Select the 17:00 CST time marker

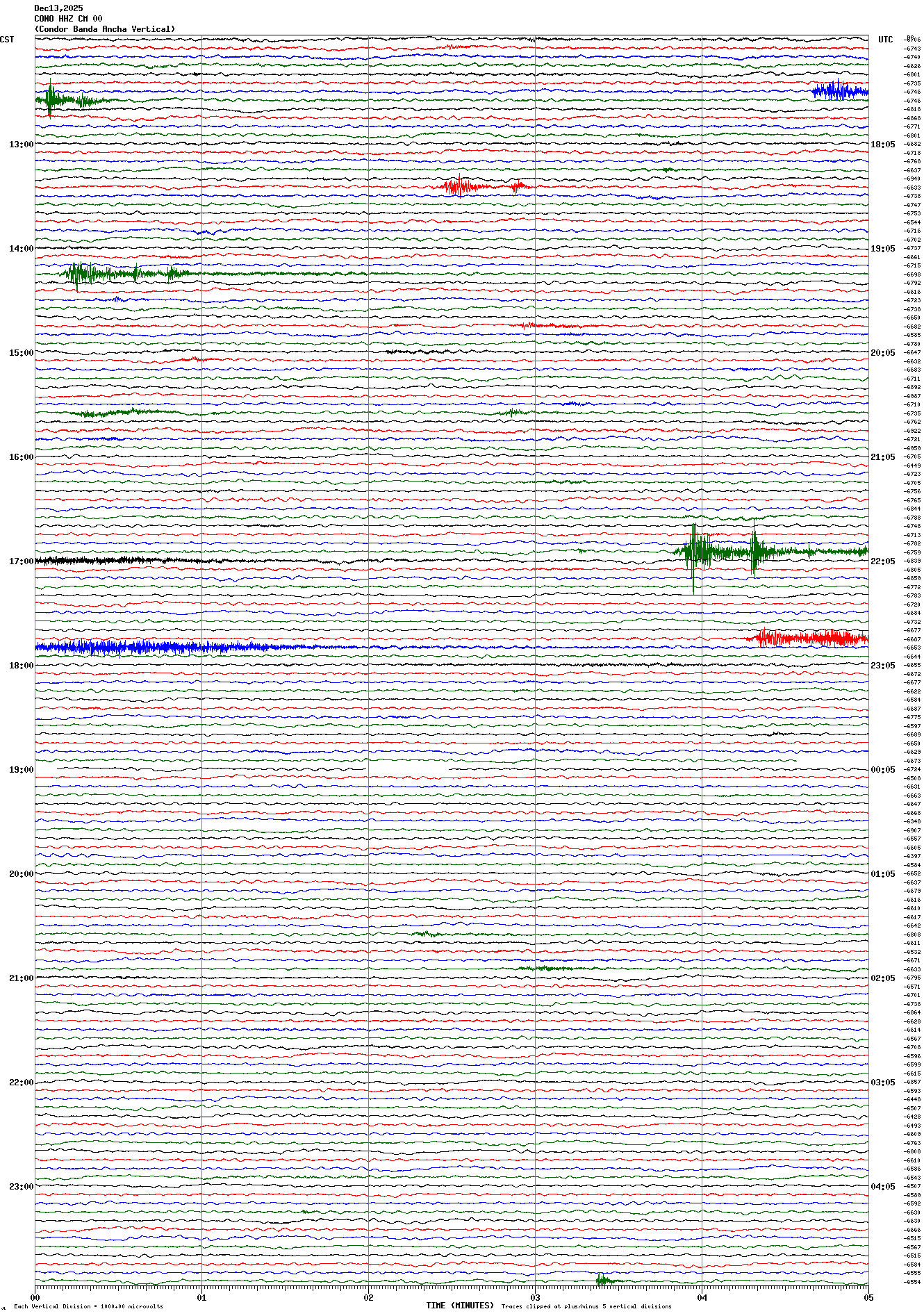[21, 561]
